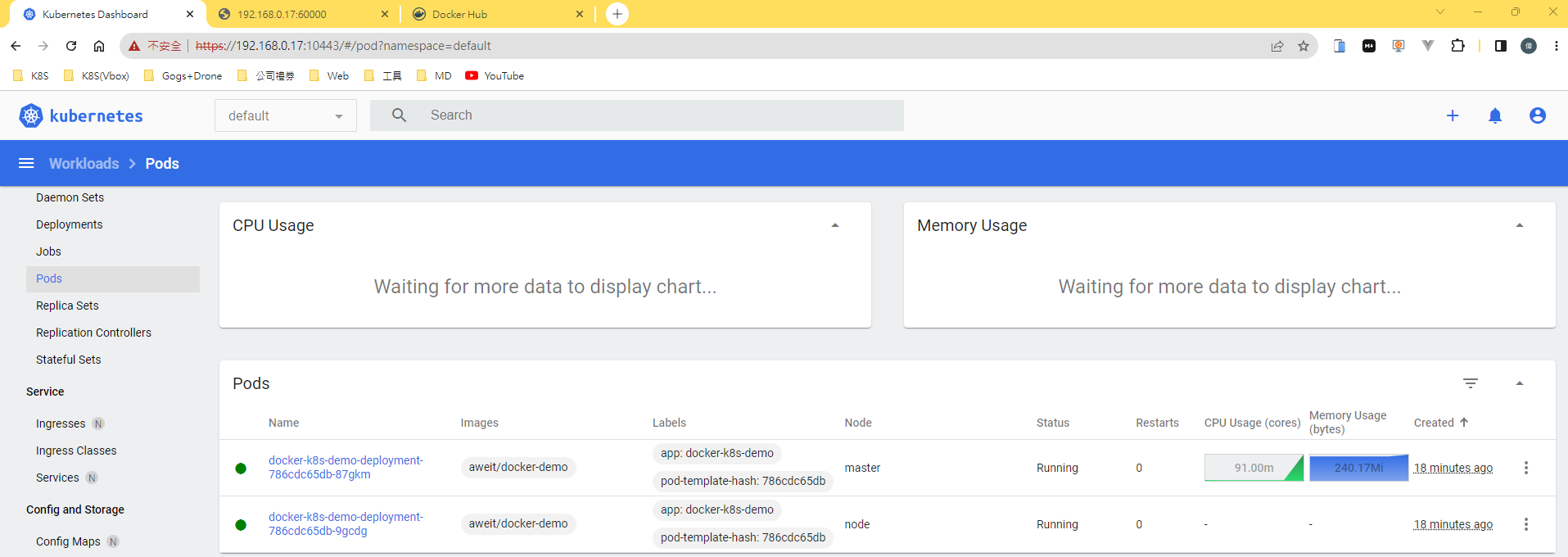
Task: Open pod docker-k8s-demo-deployment-786cdc65db-9gcdg
Action: [x=346, y=523]
